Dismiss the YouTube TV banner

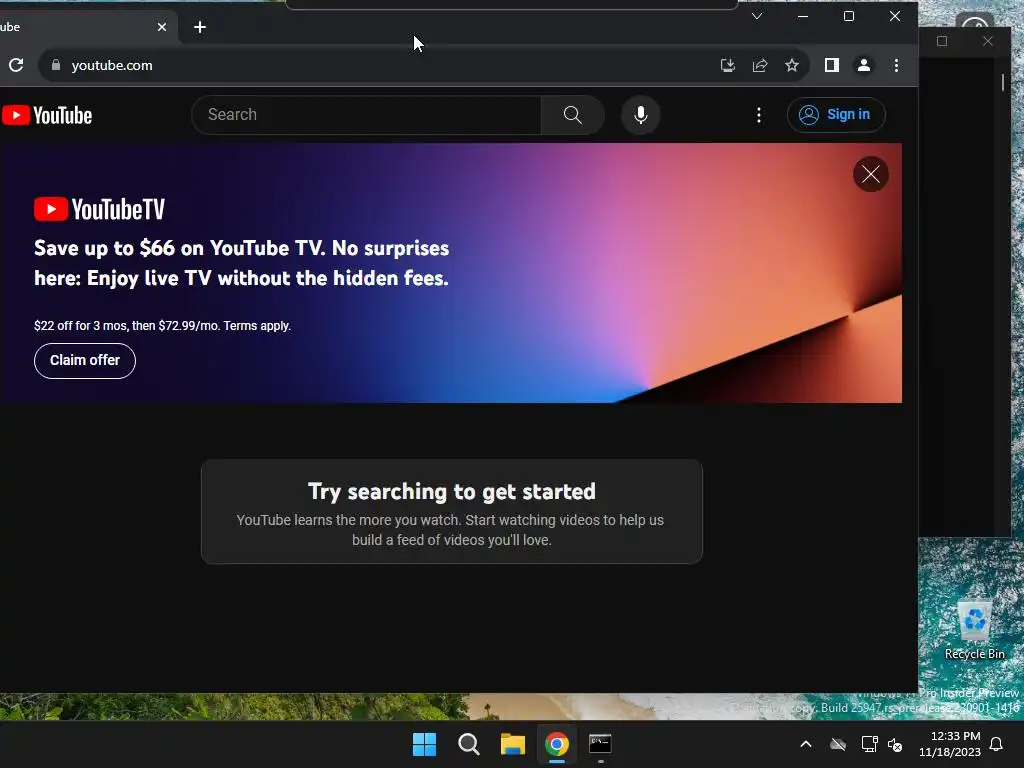[871, 174]
